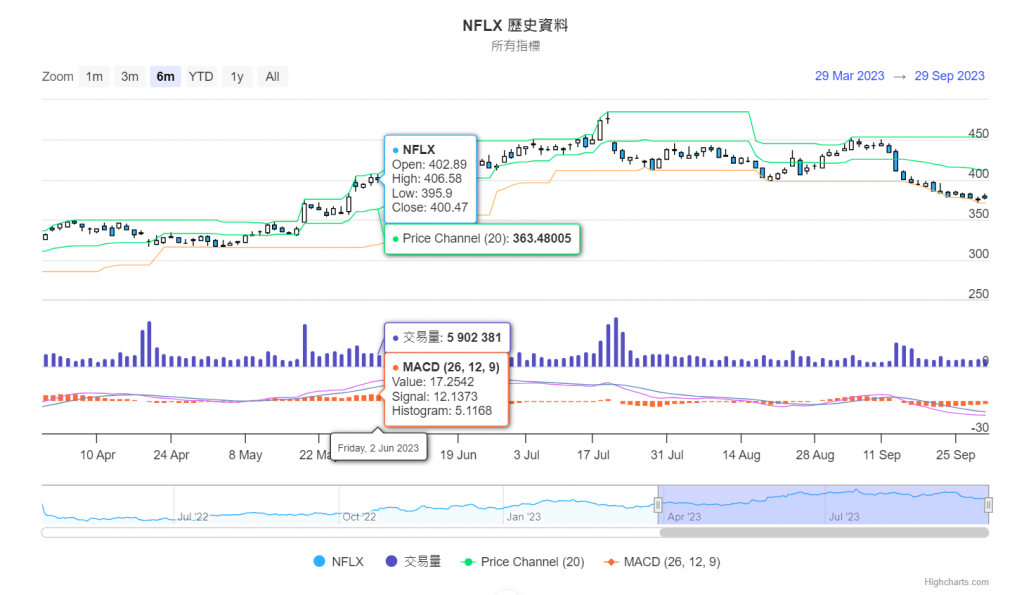Click Jan '23 label in navigator
Viewport: 1024px width, 595px height.
[524, 517]
